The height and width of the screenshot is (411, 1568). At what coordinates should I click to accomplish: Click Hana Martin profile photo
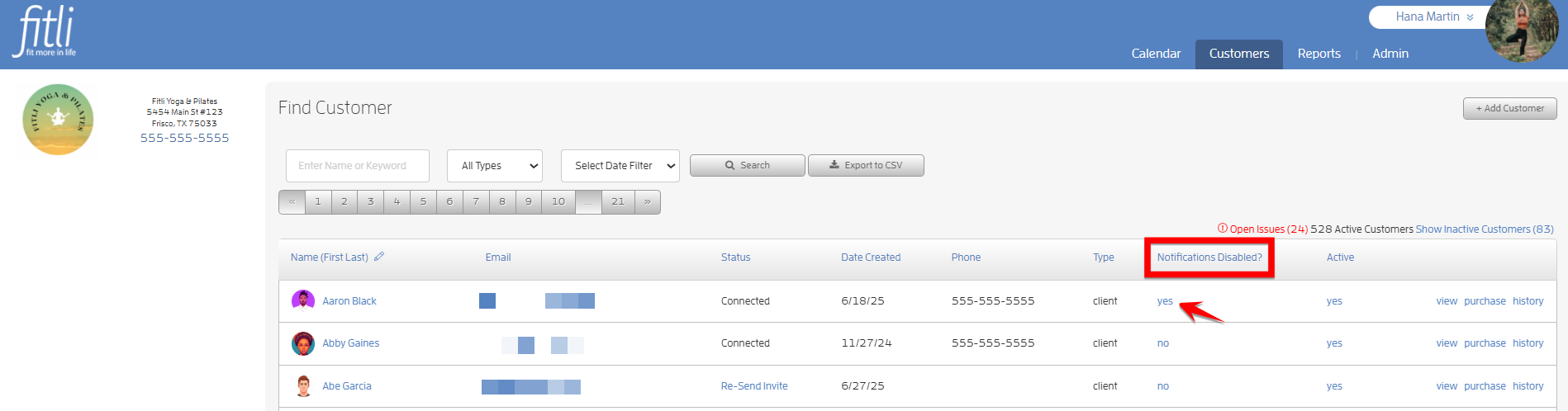point(1522,31)
